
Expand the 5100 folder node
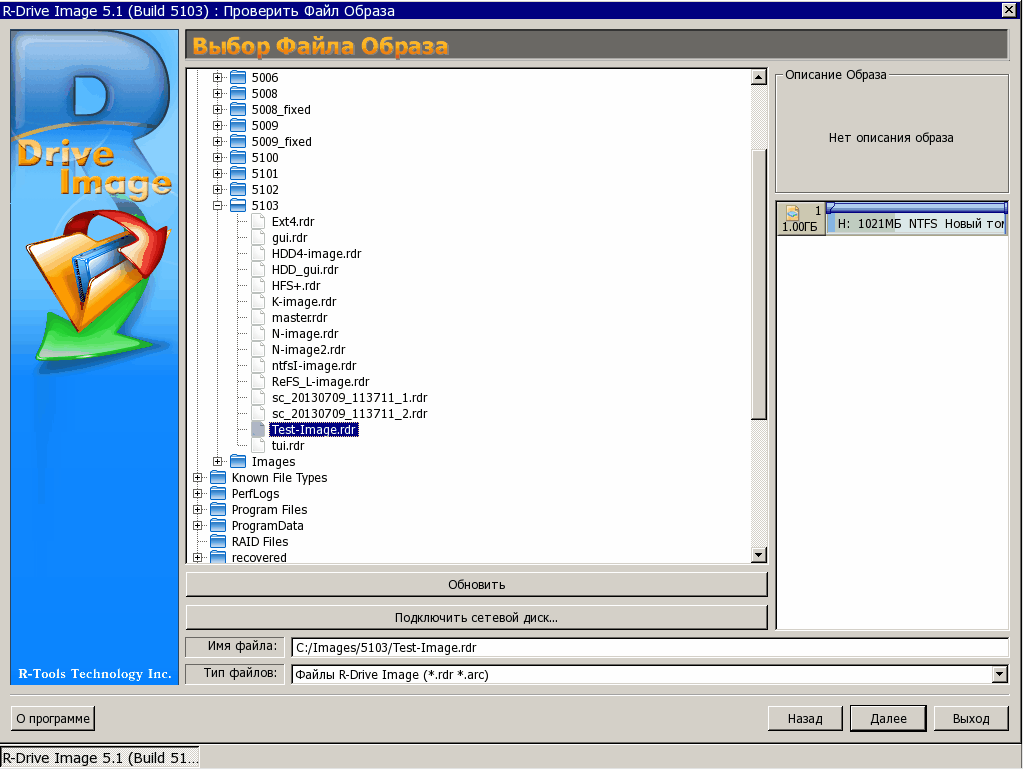pyautogui.click(x=218, y=157)
